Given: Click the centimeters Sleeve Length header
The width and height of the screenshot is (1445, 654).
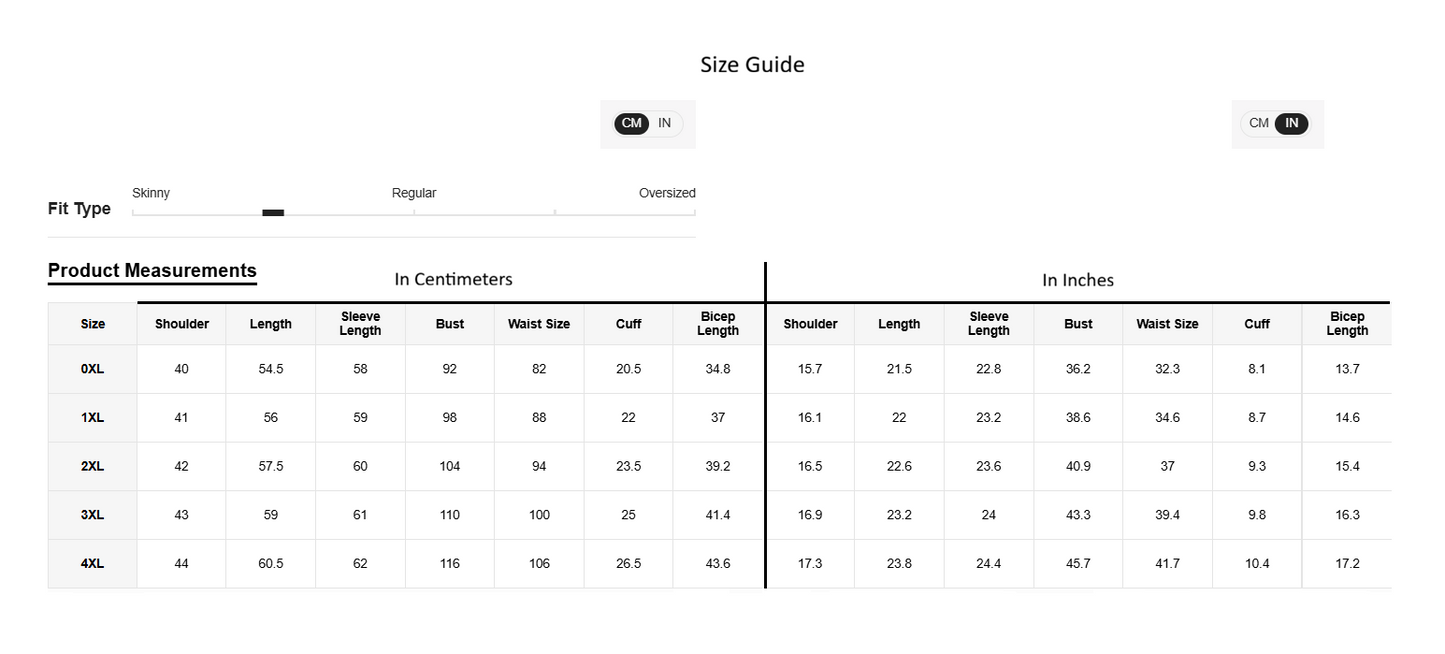Looking at the screenshot, I should (360, 324).
